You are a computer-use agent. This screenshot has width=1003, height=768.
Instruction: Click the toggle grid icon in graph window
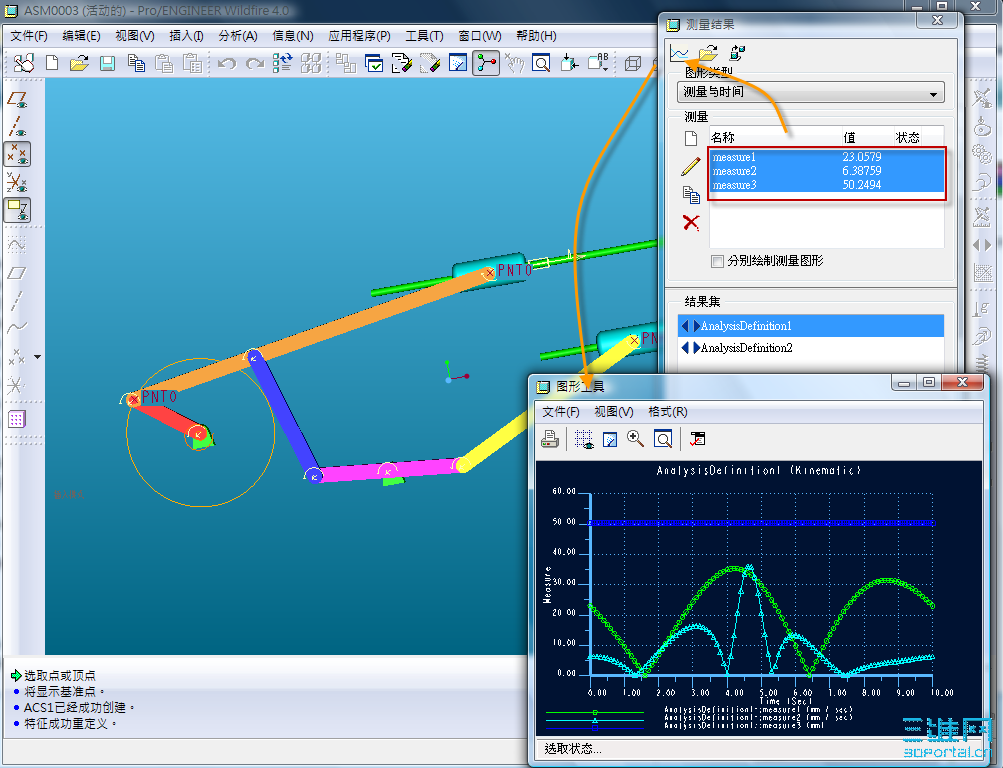coord(583,439)
